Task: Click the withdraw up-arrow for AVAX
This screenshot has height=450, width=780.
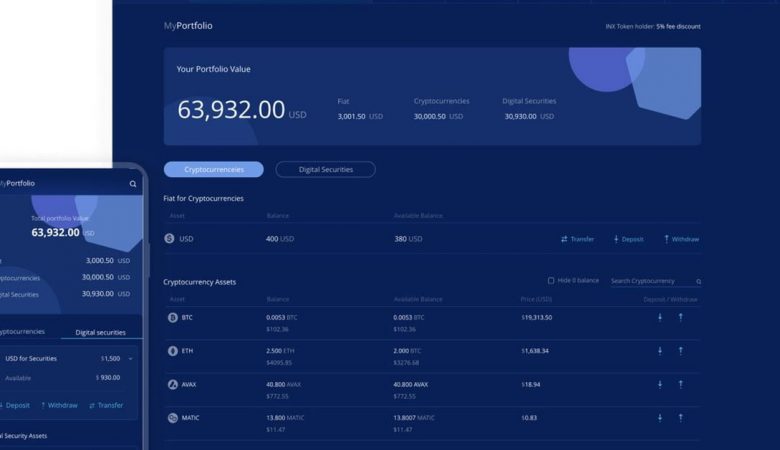Action: tap(681, 384)
